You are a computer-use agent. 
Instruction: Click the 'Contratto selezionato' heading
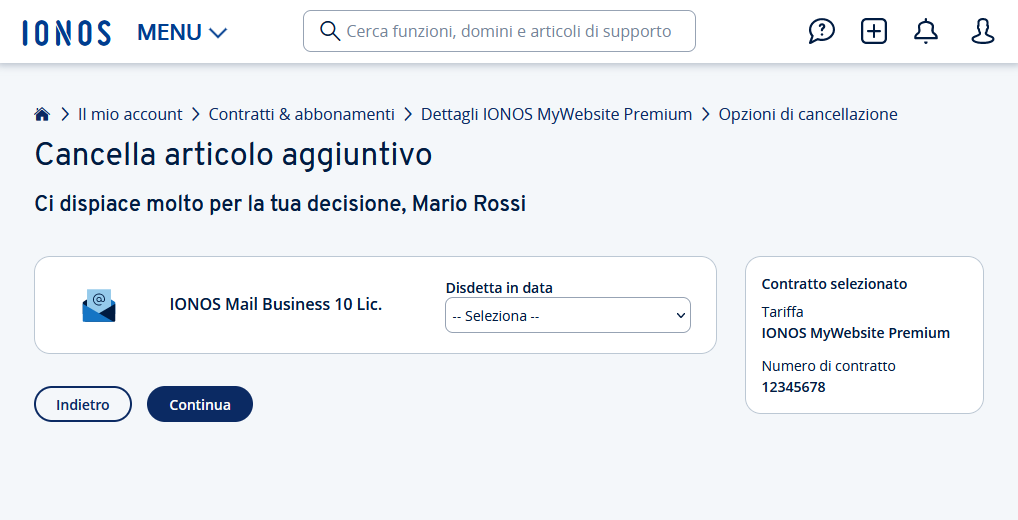[x=834, y=284]
